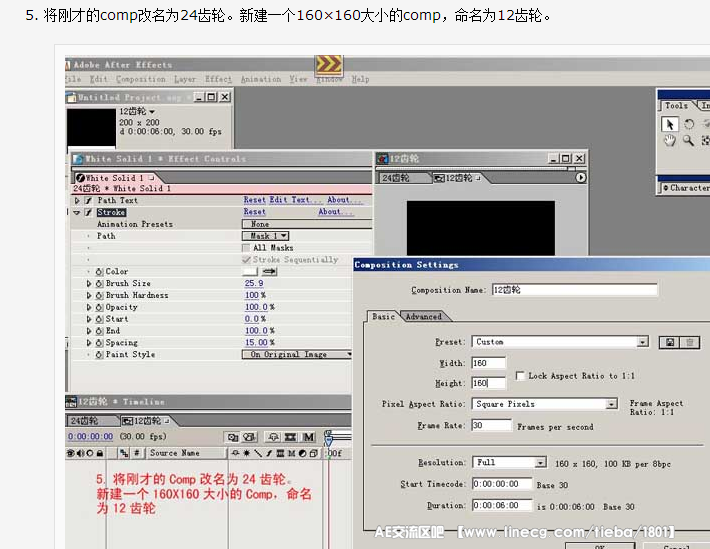Open the Paint Style On Original Image dropdown
Screen dimensions: 710x549
(297, 355)
